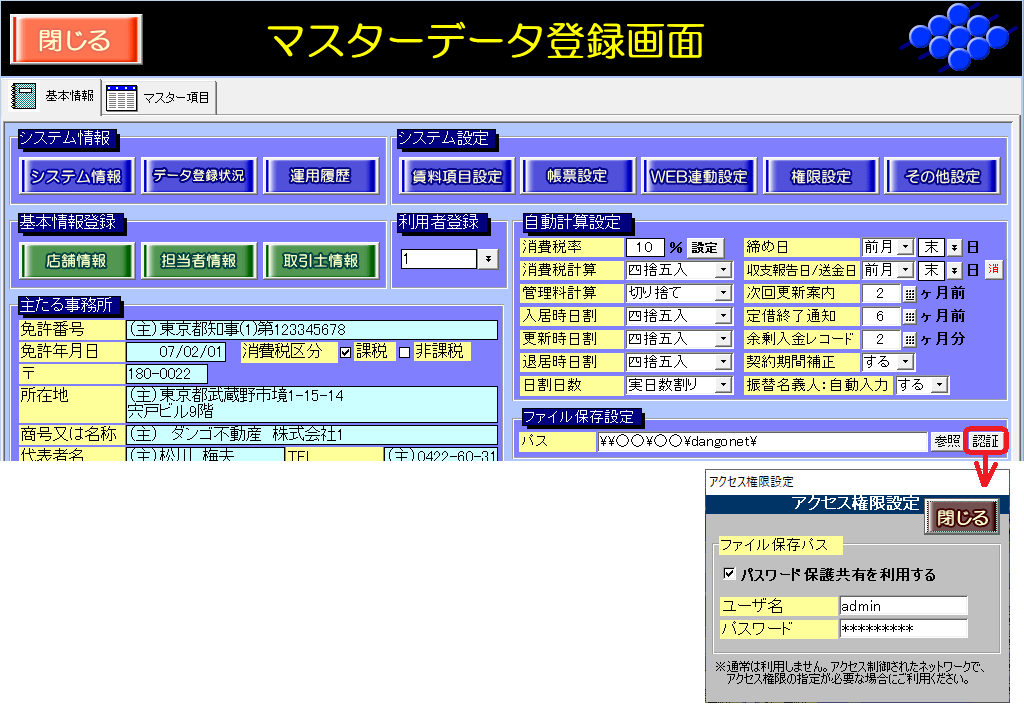Viewport: 1024px width, 707px height.
Task: Toggle the 非課税 checkbox
Action: coord(405,352)
